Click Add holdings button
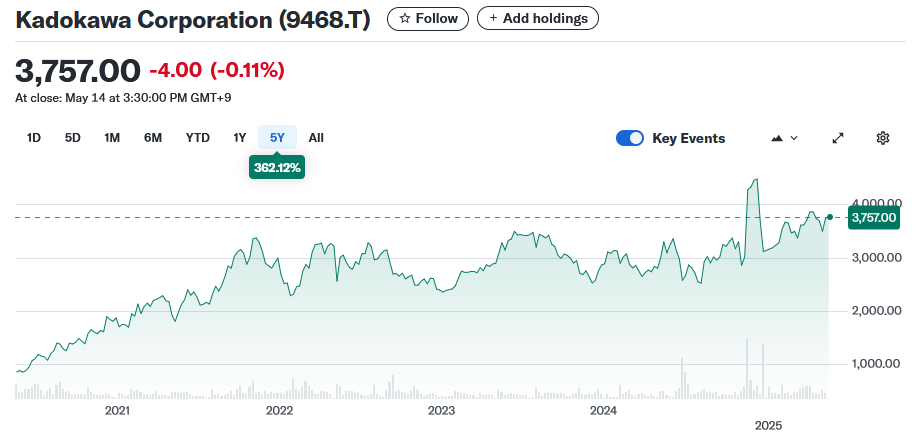 [537, 19]
